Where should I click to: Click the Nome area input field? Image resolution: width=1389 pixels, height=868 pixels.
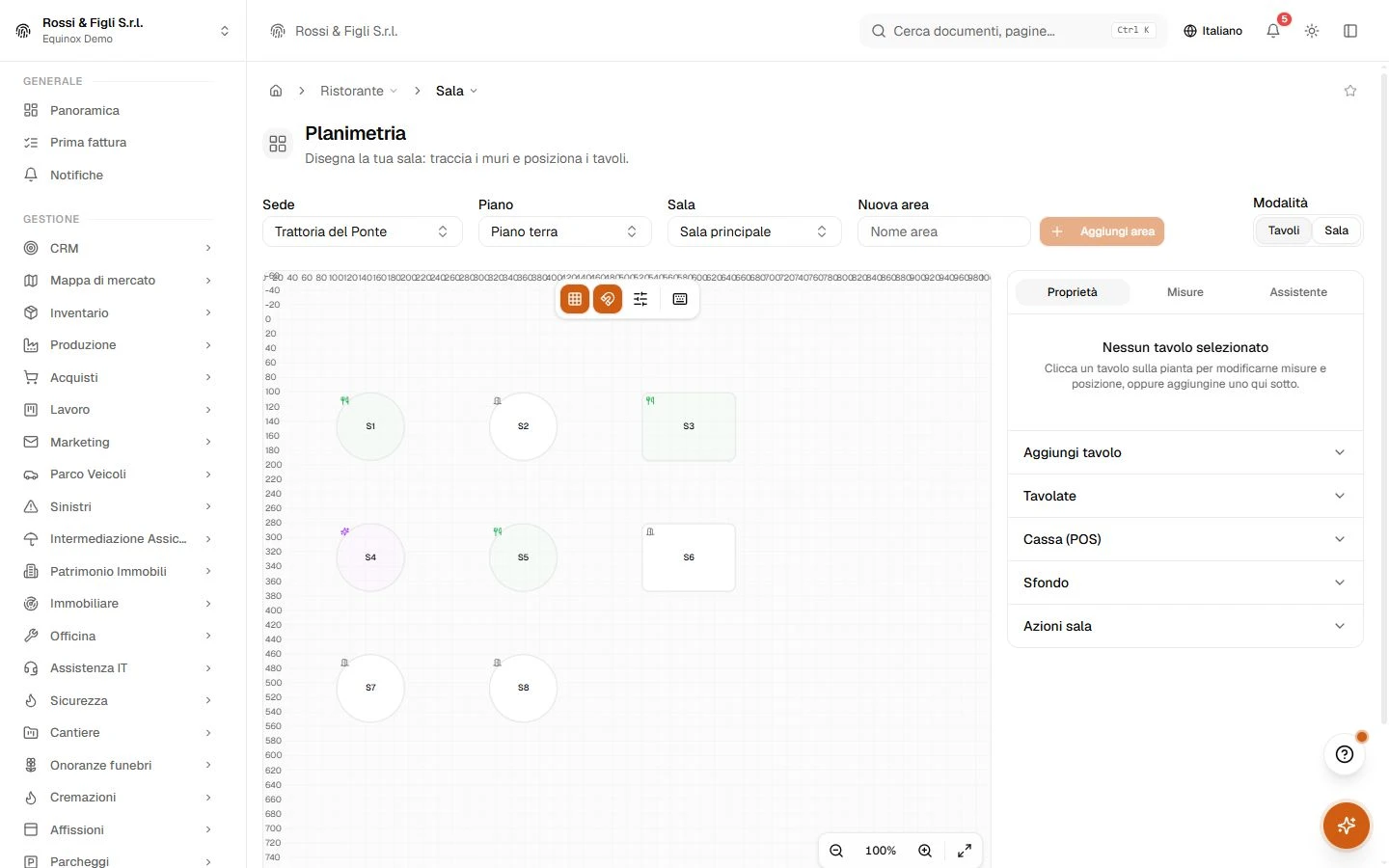click(944, 231)
